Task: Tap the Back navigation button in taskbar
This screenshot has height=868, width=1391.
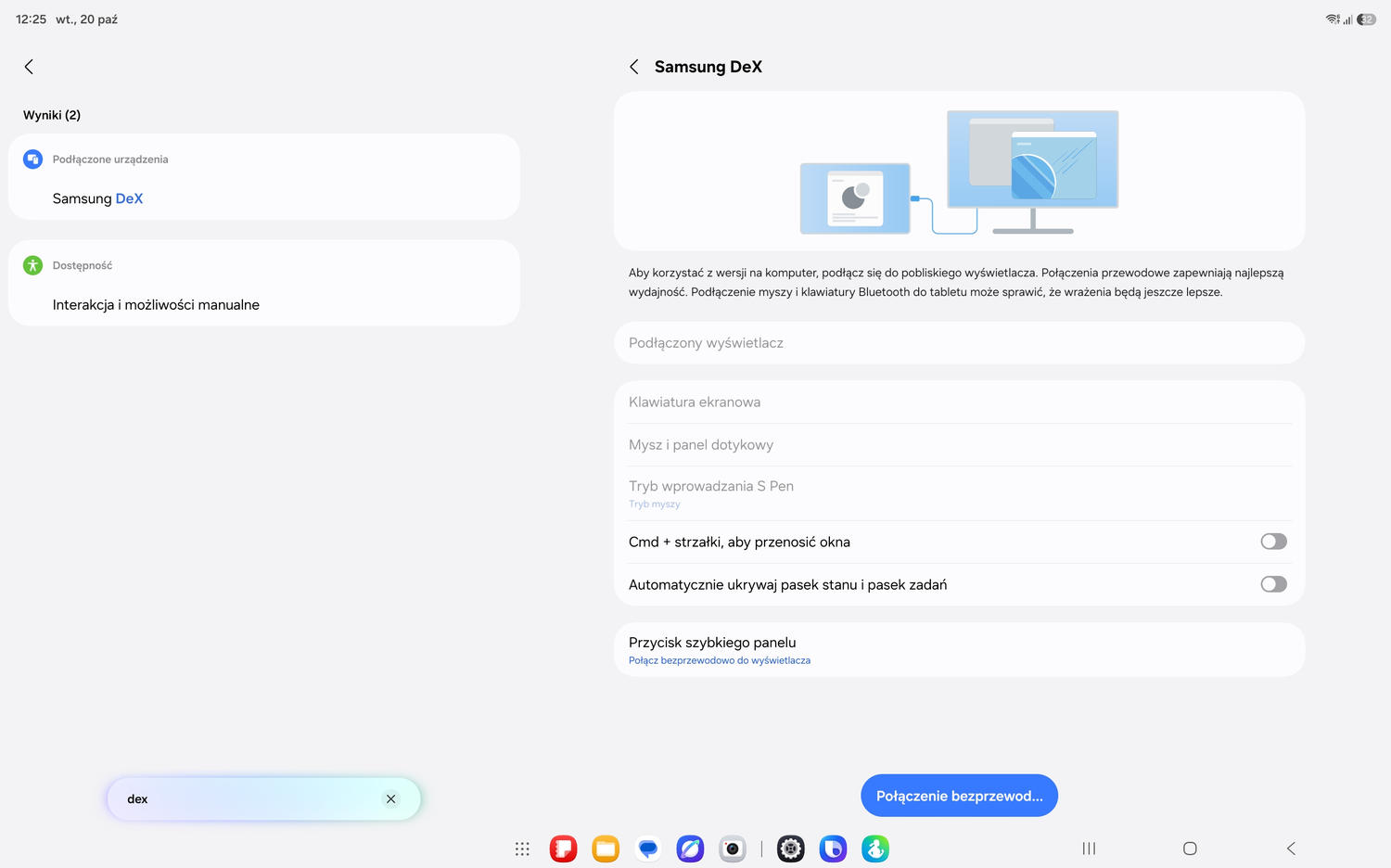Action: [x=1291, y=849]
